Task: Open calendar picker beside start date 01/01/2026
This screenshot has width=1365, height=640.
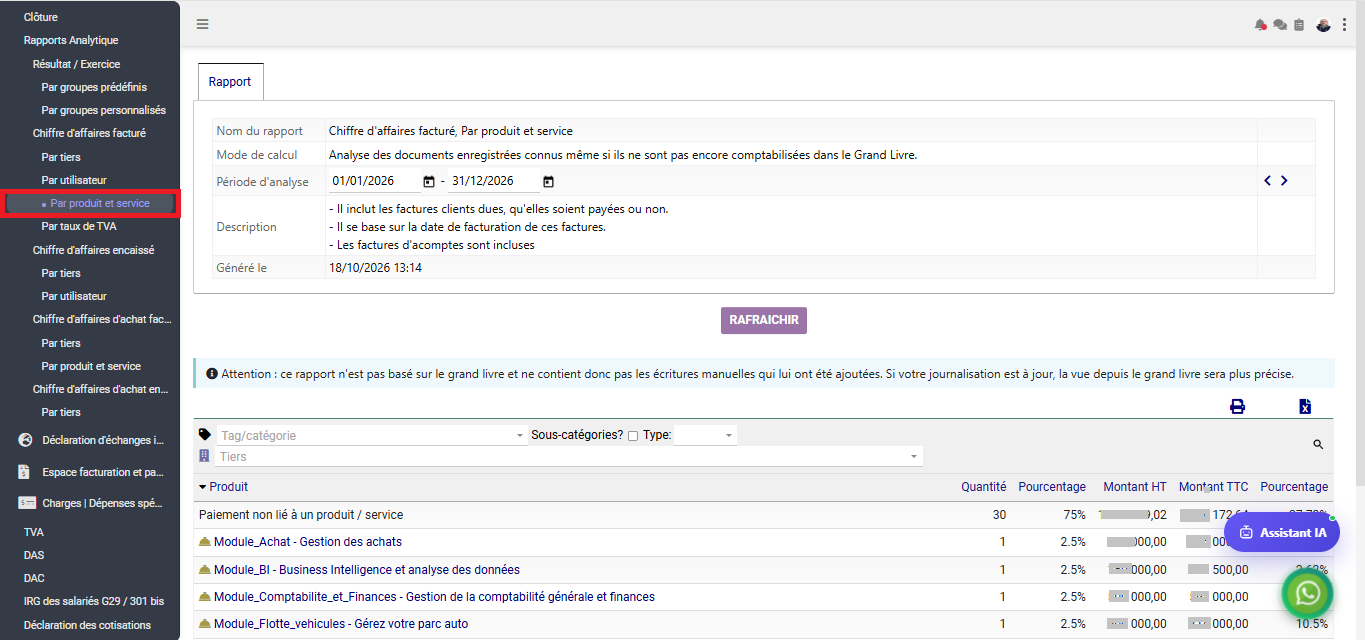Action: pyautogui.click(x=429, y=181)
